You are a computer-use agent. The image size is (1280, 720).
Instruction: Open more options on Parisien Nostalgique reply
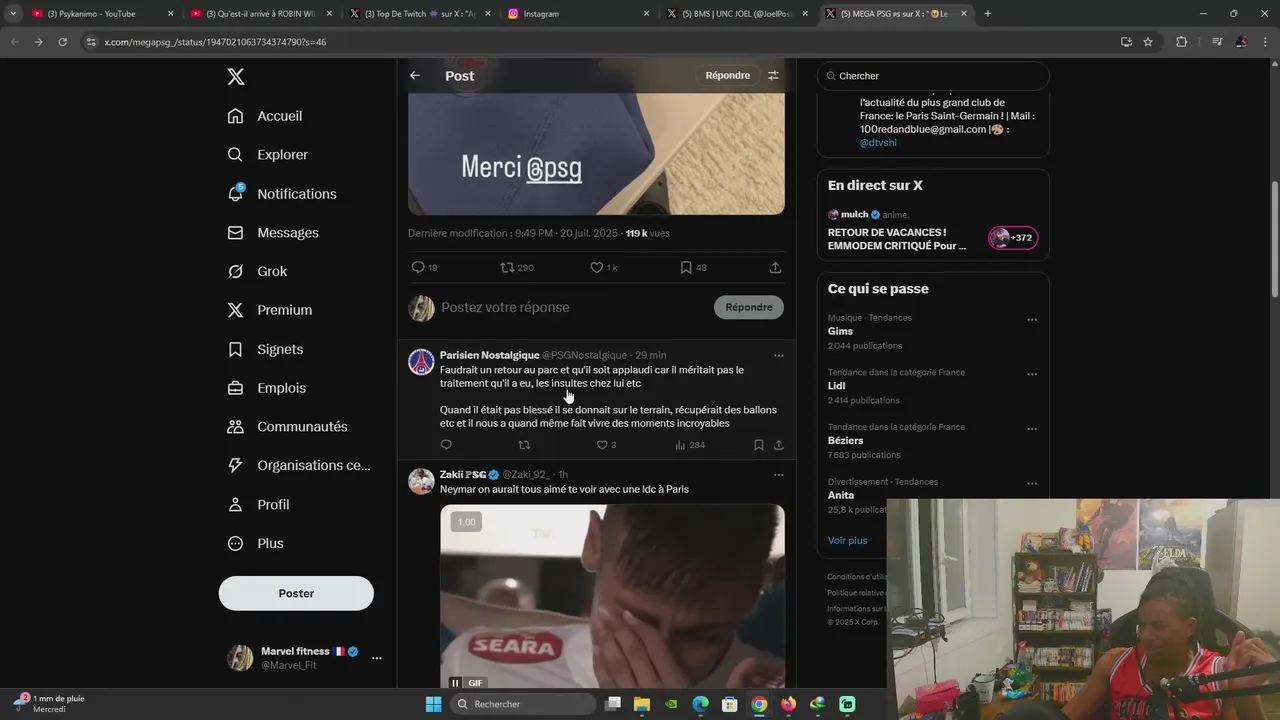pos(778,355)
